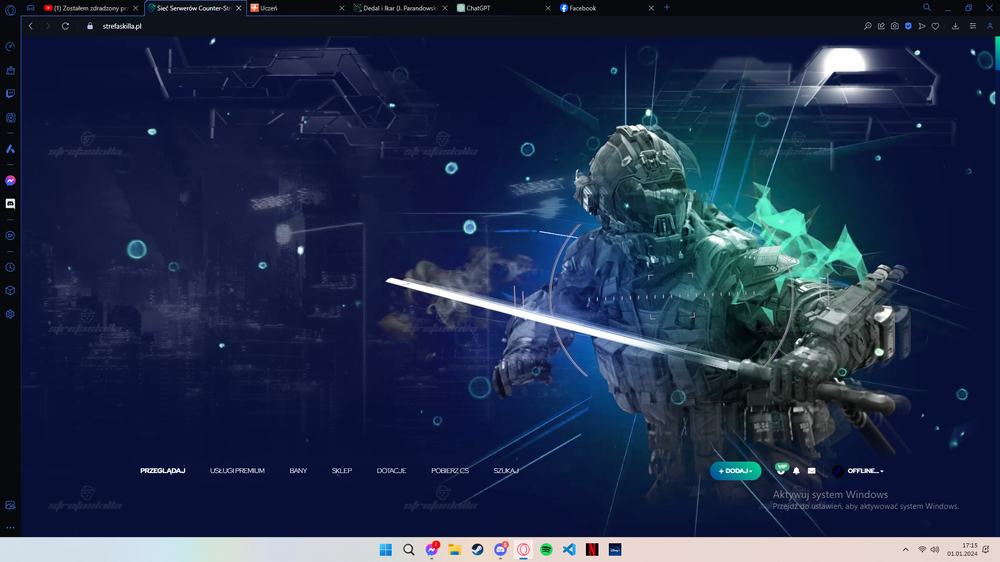Open the clock showing 17:15 01.01.2024
Screen dimensions: 1000x562
coord(962,550)
